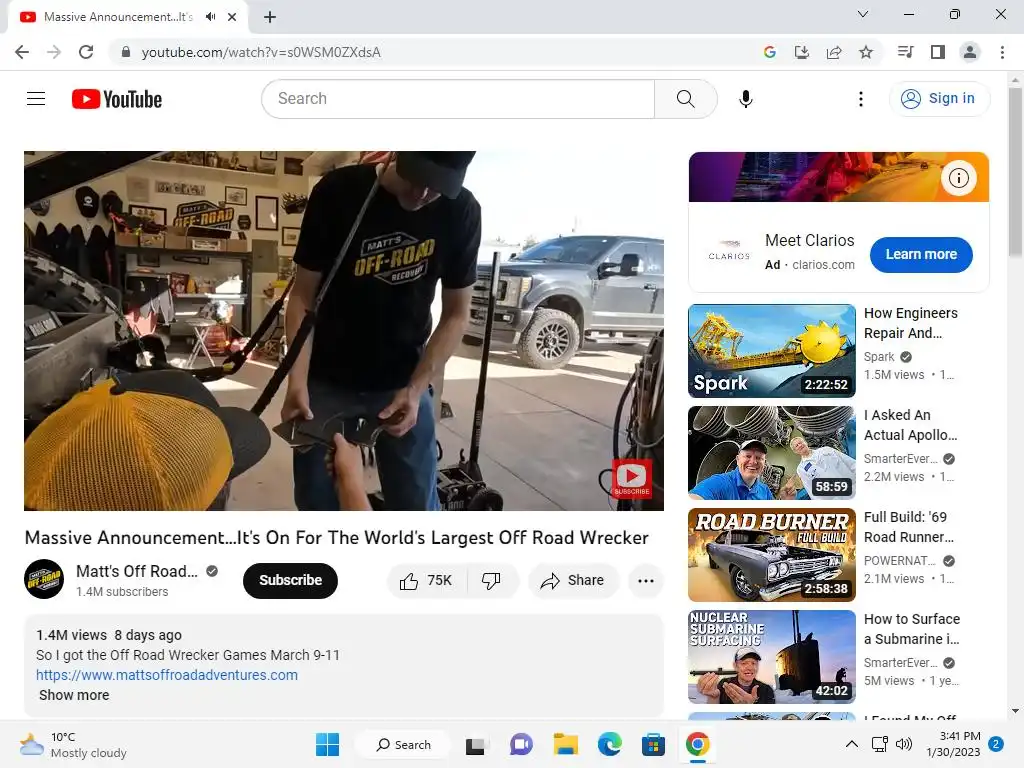Image resolution: width=1024 pixels, height=768 pixels.
Task: Click the YouTube search input field
Action: point(458,99)
